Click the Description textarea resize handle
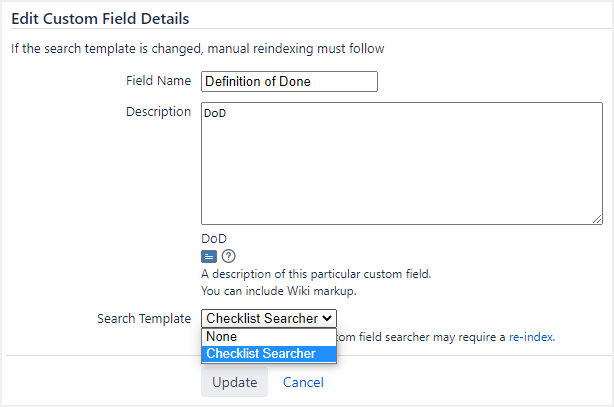 [597, 218]
